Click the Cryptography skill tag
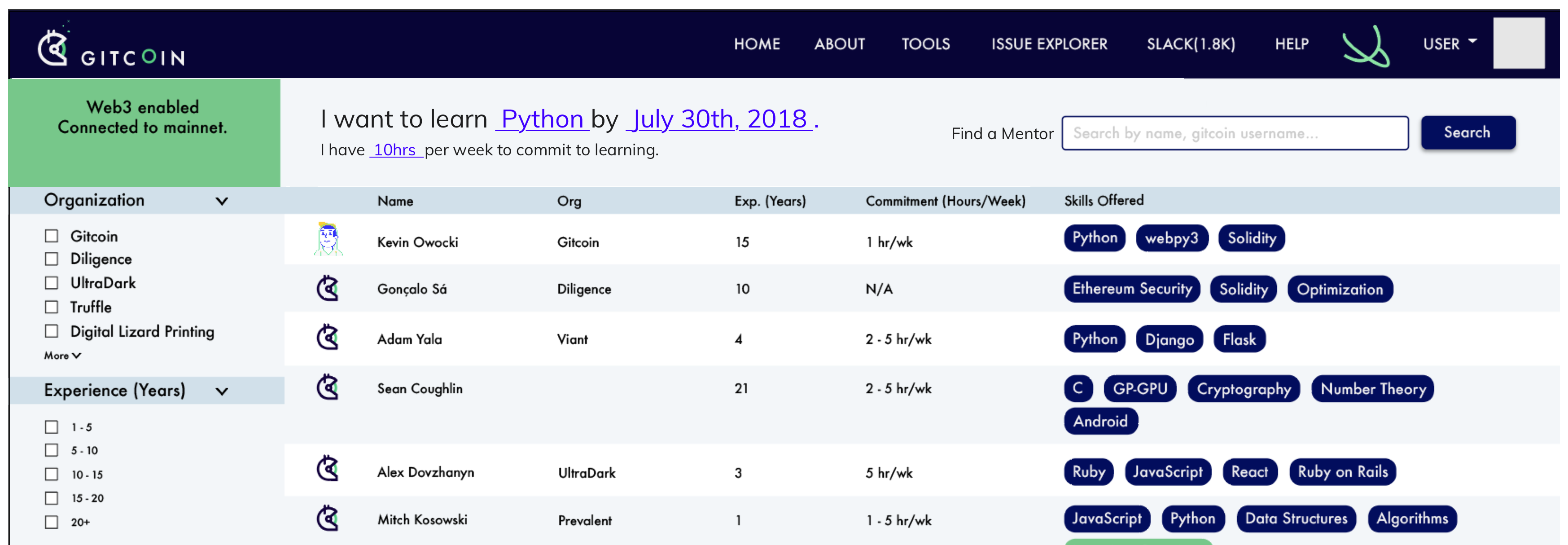1568x545 pixels. click(1244, 388)
